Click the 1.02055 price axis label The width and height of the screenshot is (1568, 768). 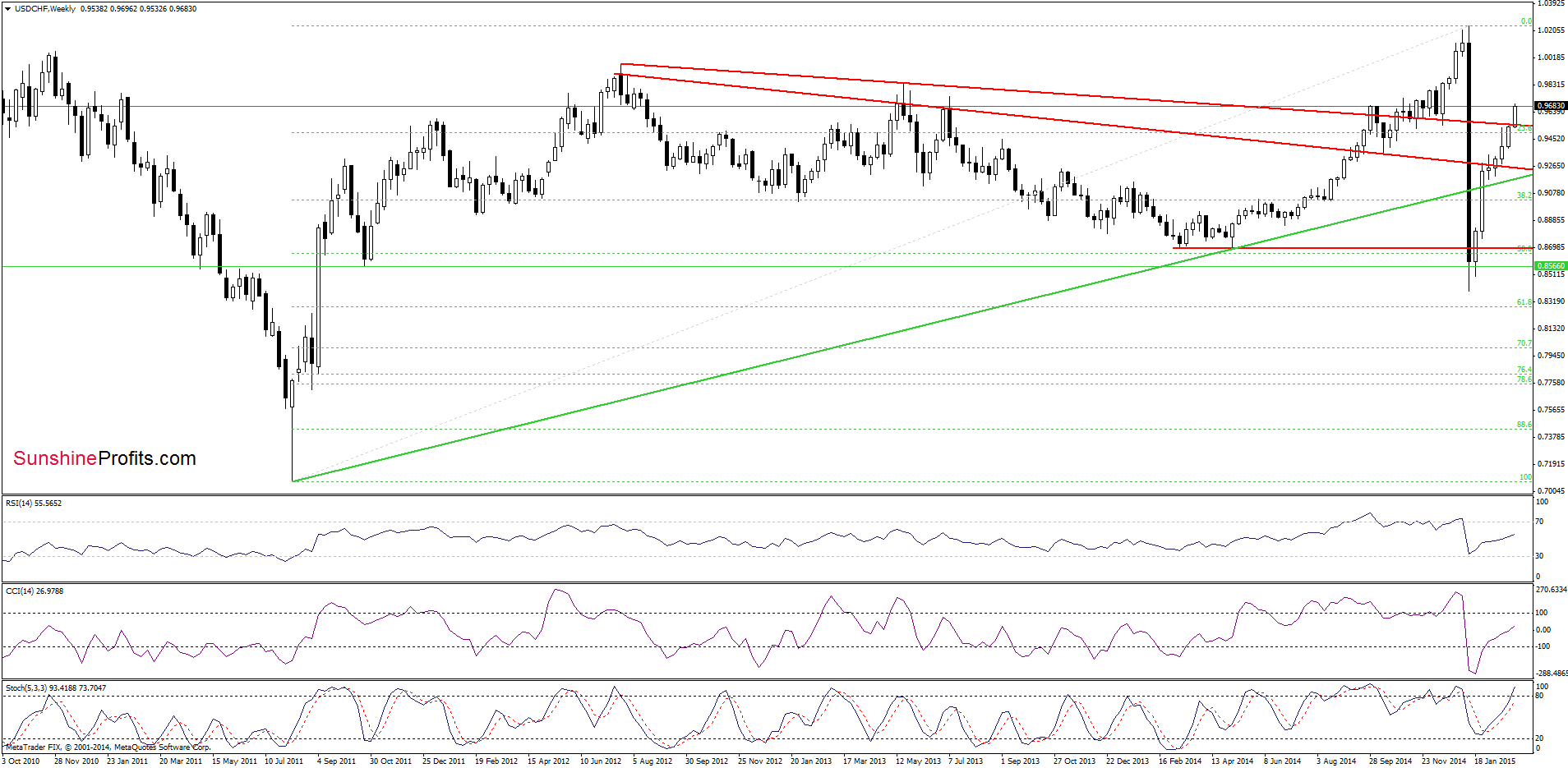pos(1551,30)
